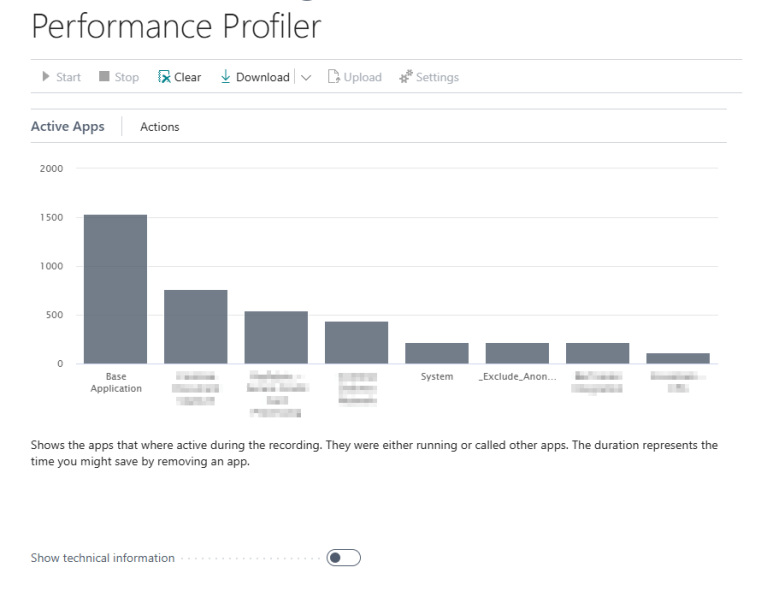Click the Stop button label
The image size is (767, 597).
click(127, 77)
